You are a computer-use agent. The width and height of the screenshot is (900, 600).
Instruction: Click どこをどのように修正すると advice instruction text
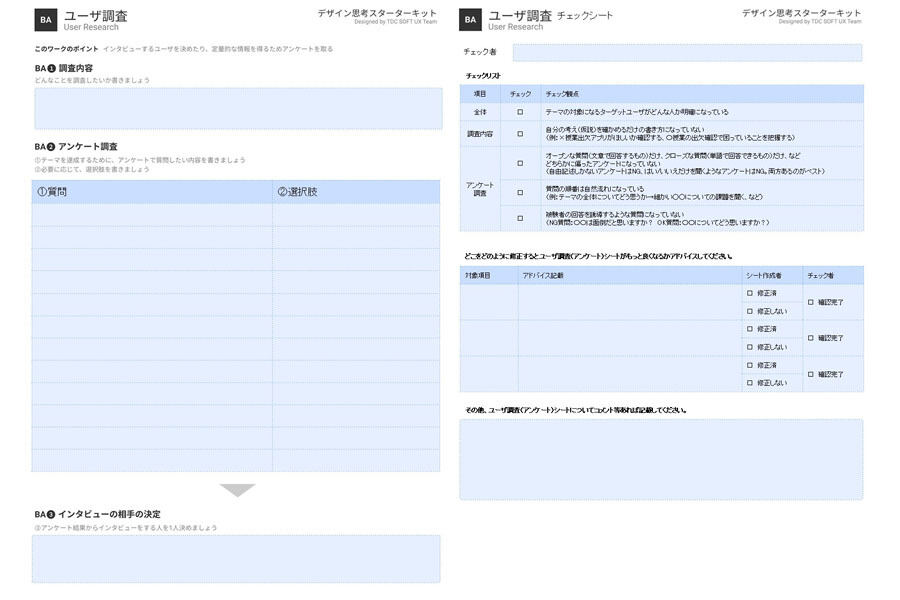[x=598, y=256]
